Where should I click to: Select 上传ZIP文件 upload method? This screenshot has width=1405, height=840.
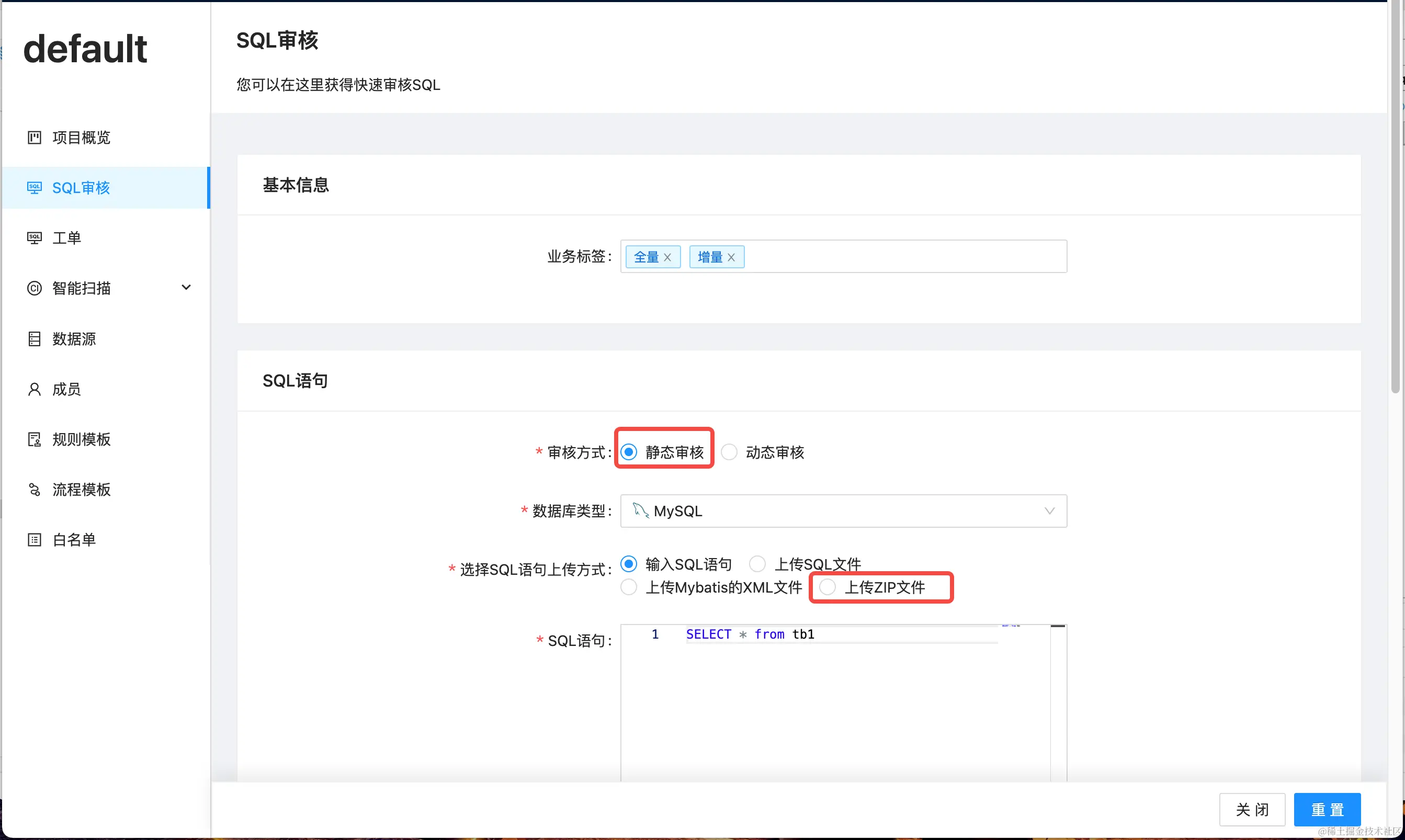coord(827,587)
